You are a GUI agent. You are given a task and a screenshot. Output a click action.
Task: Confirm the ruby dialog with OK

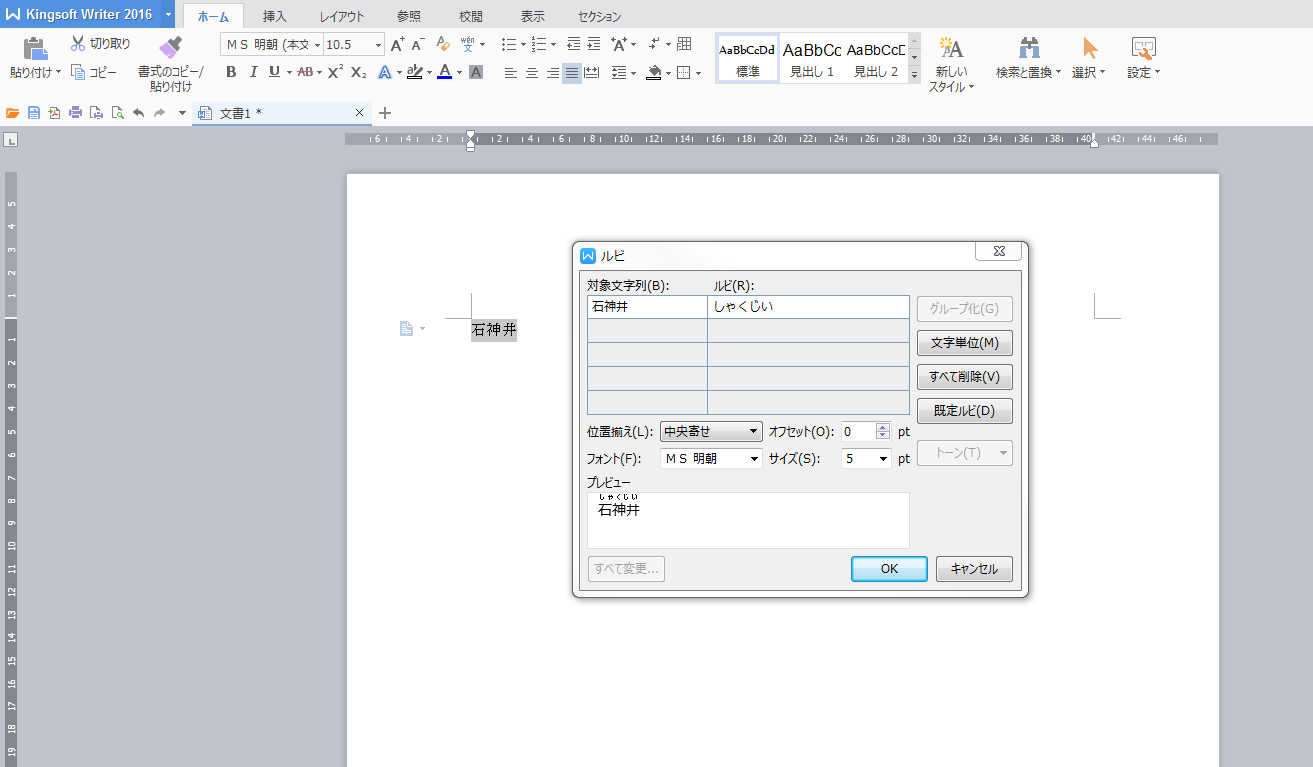coord(889,568)
